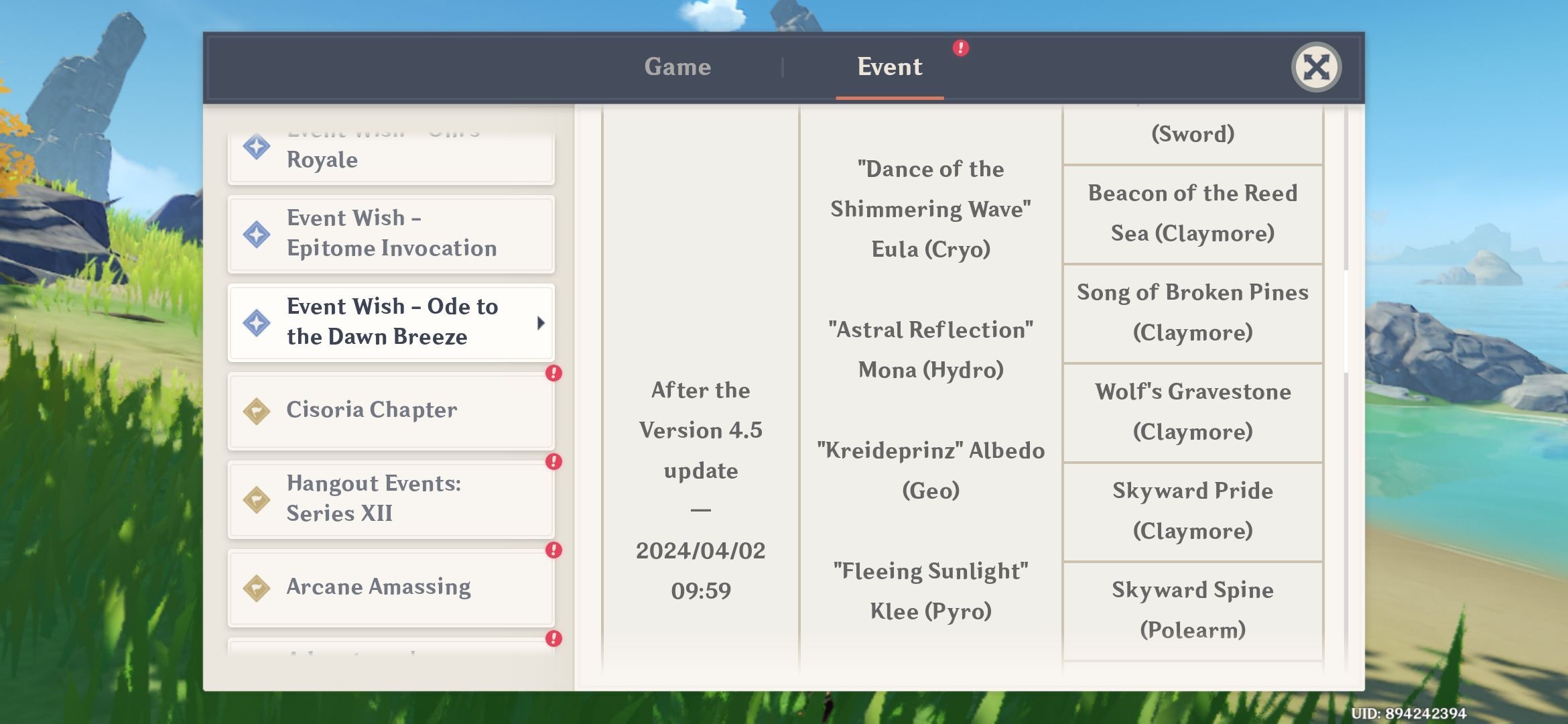The width and height of the screenshot is (1568, 724).
Task: Click the blue star icon beside Epitome Invocation
Action: pyautogui.click(x=257, y=235)
